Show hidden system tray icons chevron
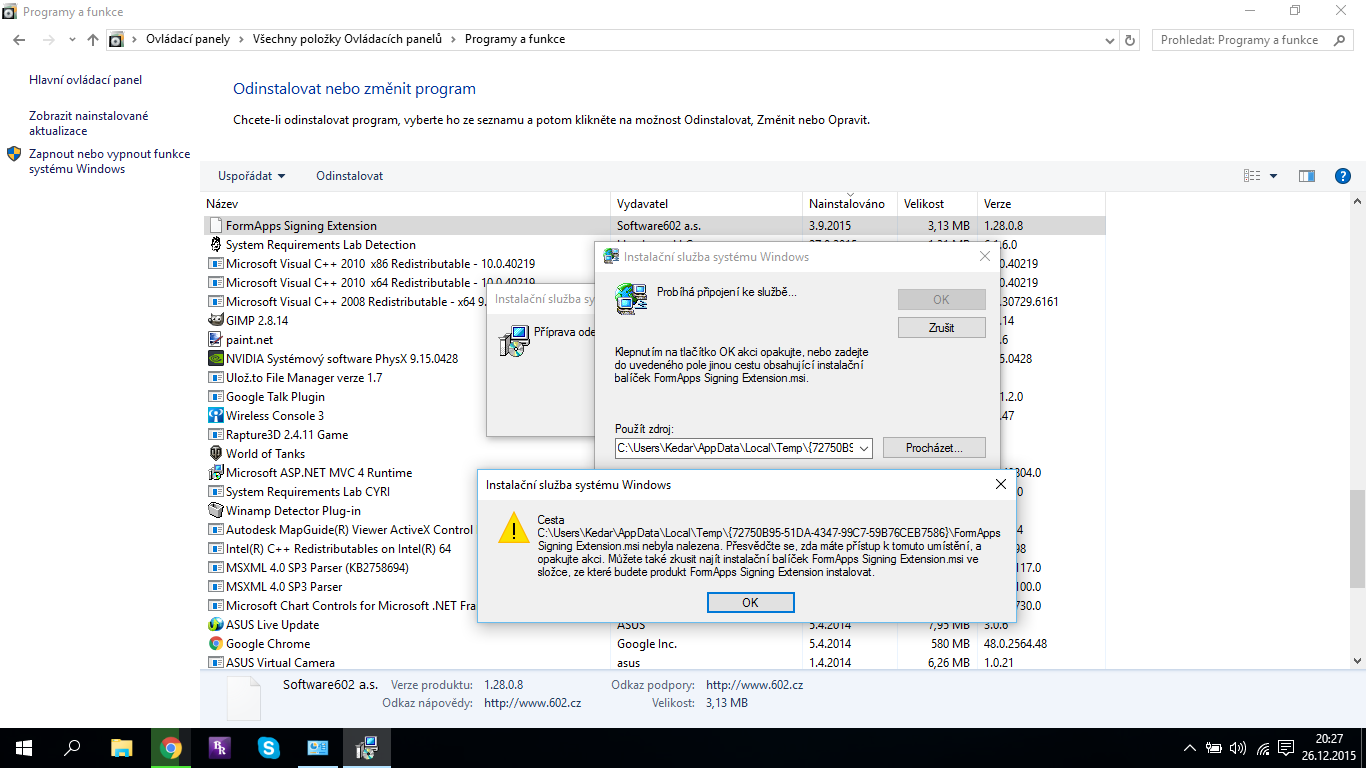Image resolution: width=1366 pixels, height=768 pixels. tap(1190, 748)
